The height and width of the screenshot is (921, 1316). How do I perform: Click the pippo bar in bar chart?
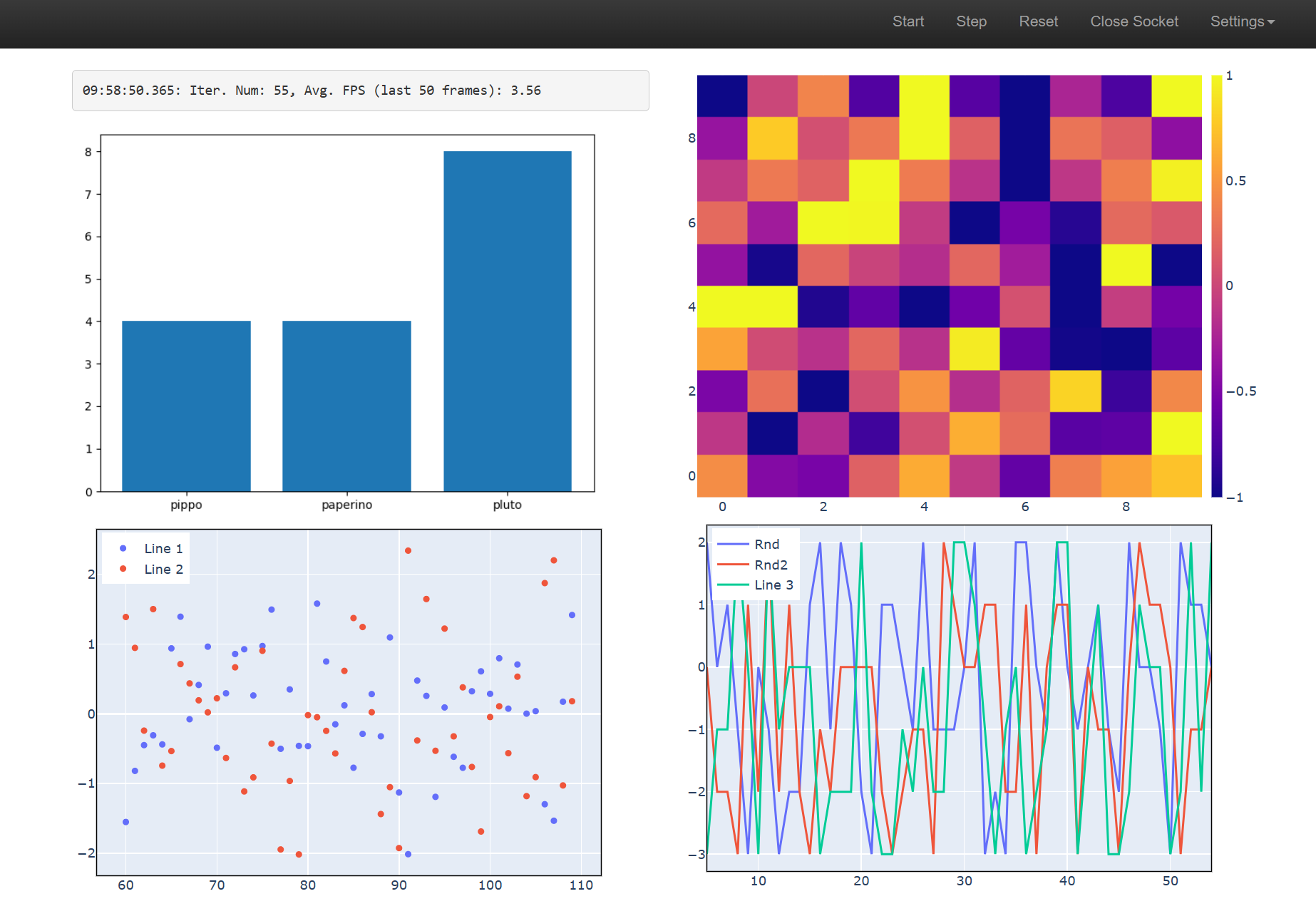(x=186, y=406)
